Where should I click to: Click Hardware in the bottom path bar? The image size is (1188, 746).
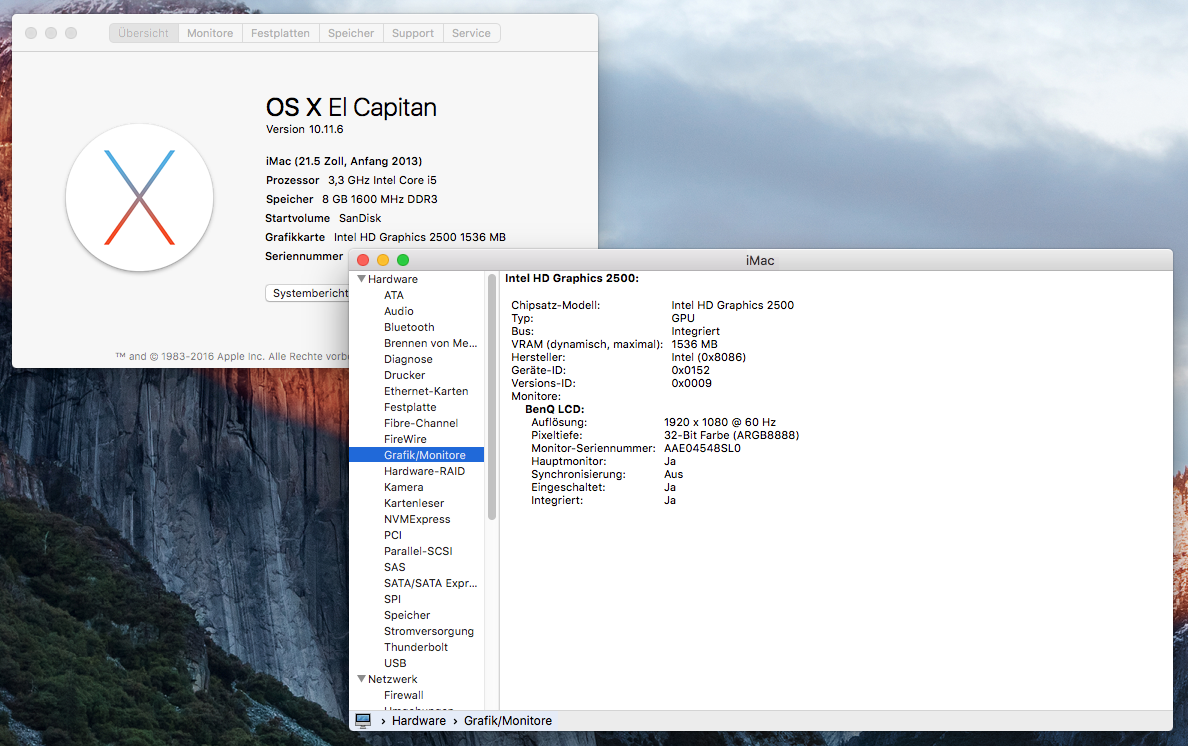point(418,720)
